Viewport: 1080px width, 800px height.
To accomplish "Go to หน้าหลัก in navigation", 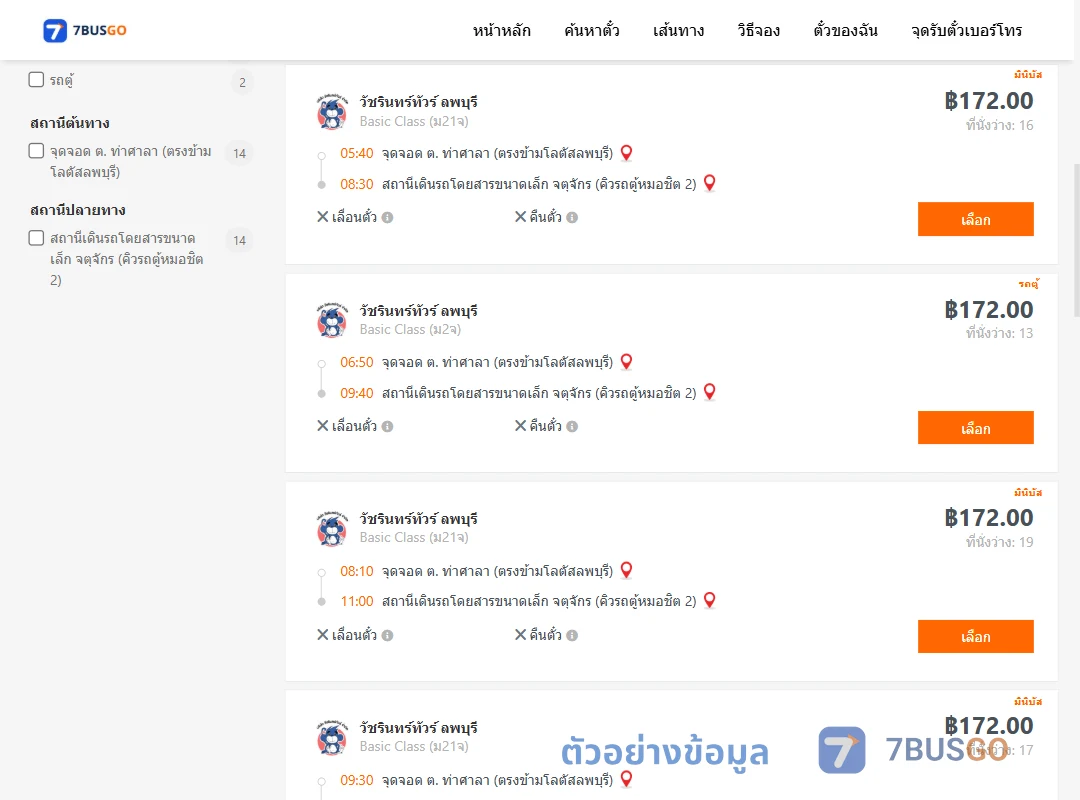I will (501, 30).
